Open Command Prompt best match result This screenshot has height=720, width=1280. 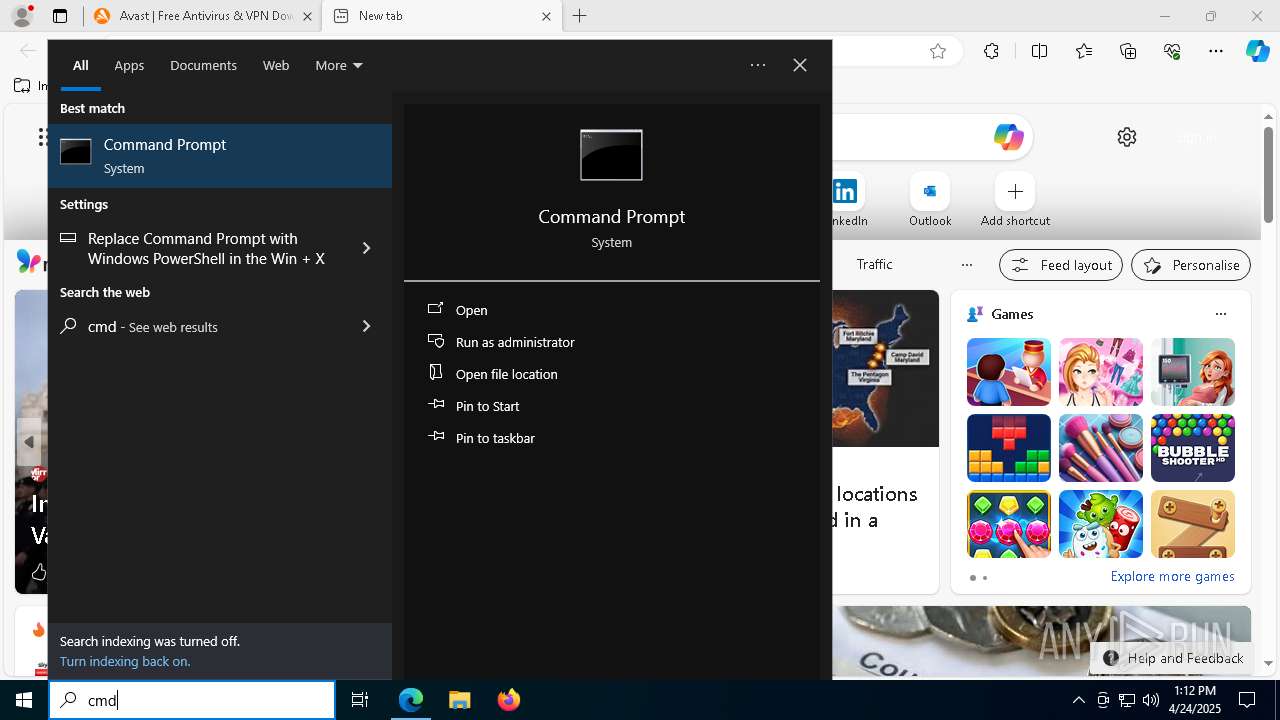[220, 156]
